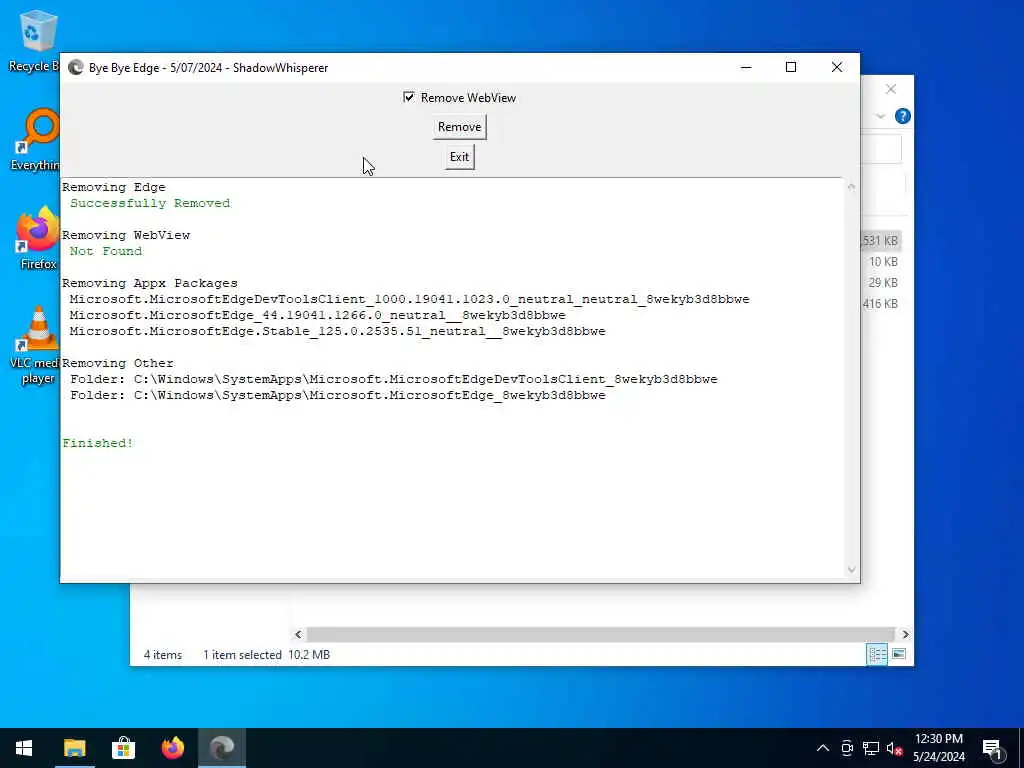Click the 'Removing Edge' log heading

pos(114,187)
